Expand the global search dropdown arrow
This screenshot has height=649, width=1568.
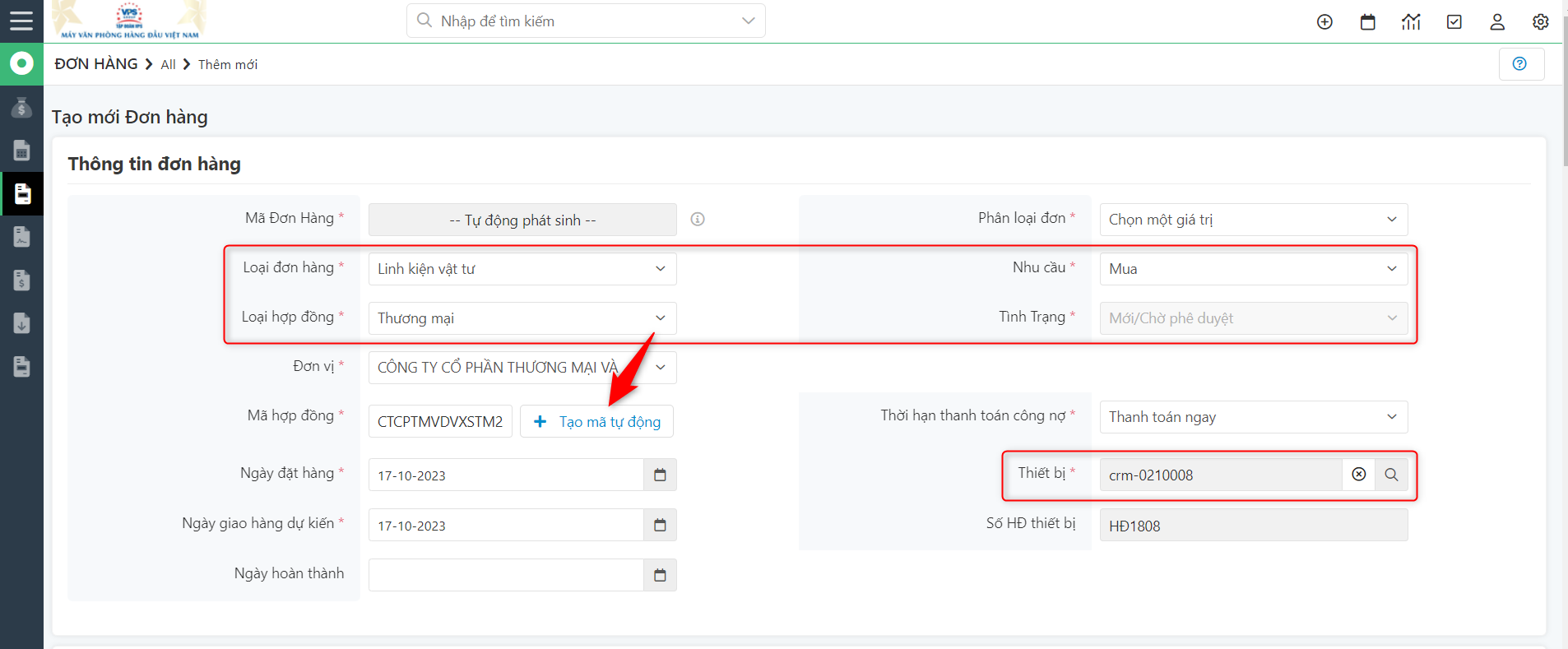click(x=748, y=21)
